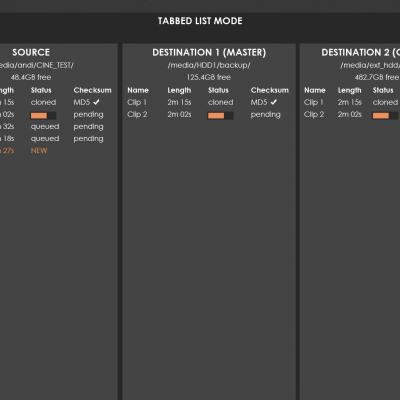Select Clip 1 in Destination 2 list
400x400 pixels.
[314, 102]
